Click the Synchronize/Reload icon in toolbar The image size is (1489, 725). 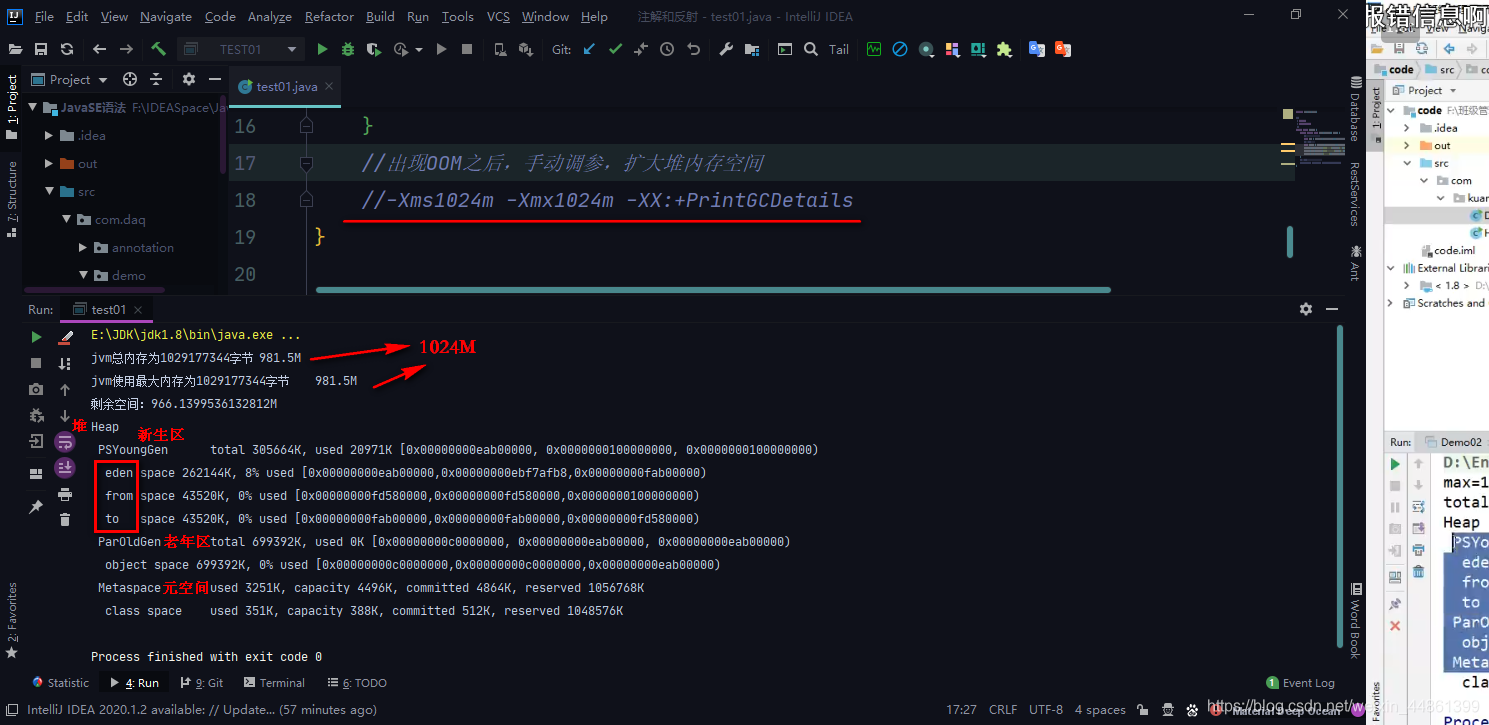pyautogui.click(x=67, y=49)
